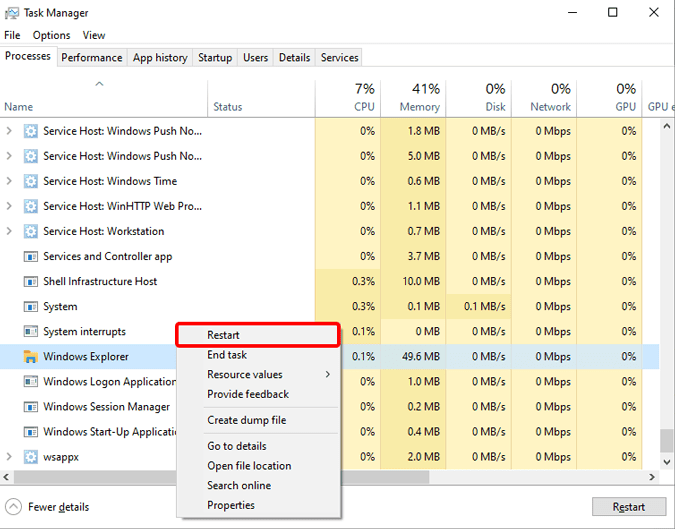This screenshot has width=675, height=529.
Task: Click the 0.1 MB/s disk value
Action: coord(484,306)
